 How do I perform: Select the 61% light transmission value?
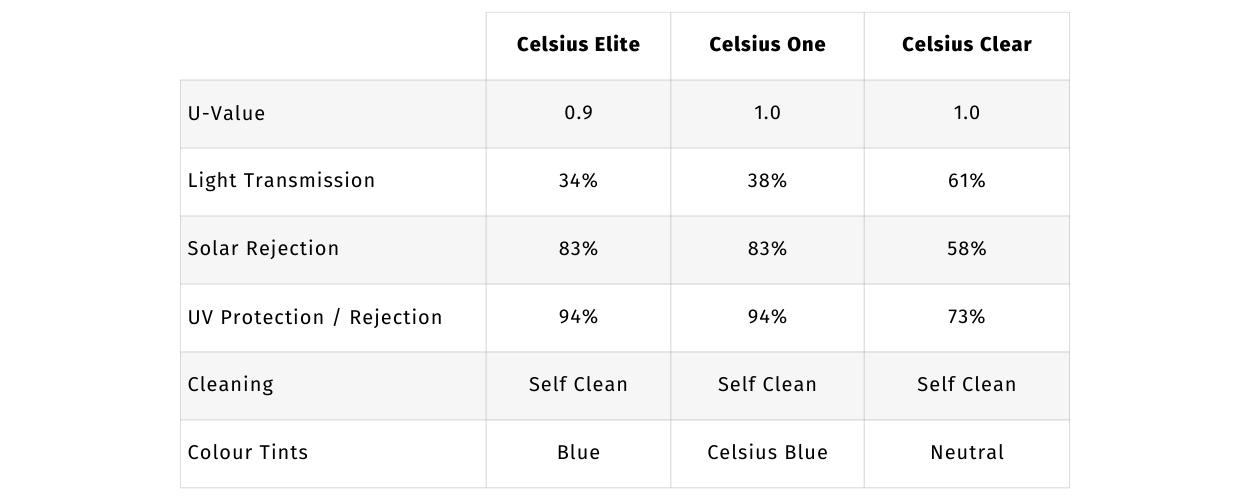pyautogui.click(x=966, y=181)
